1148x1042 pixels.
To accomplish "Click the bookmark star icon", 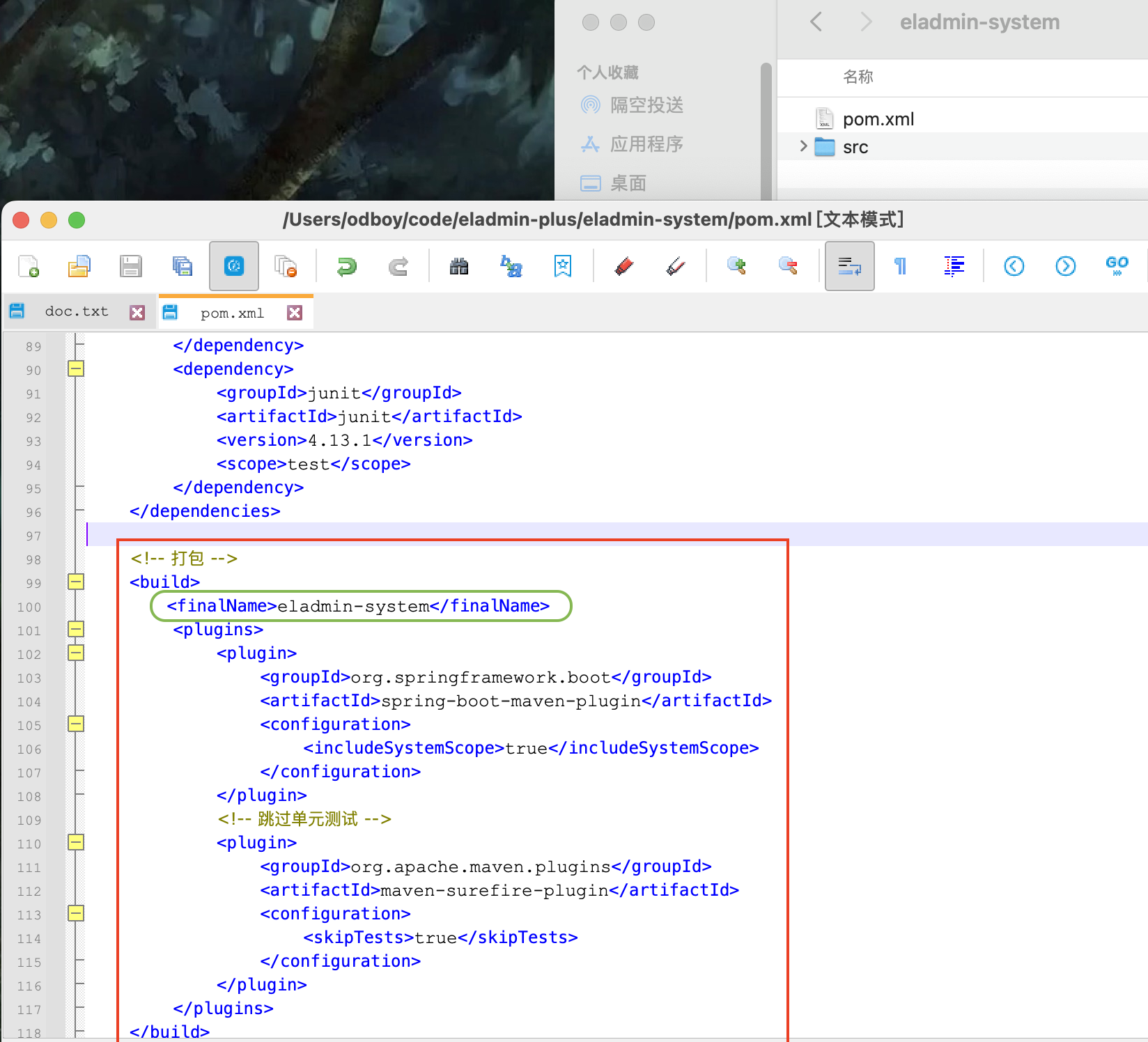I will tap(563, 266).
